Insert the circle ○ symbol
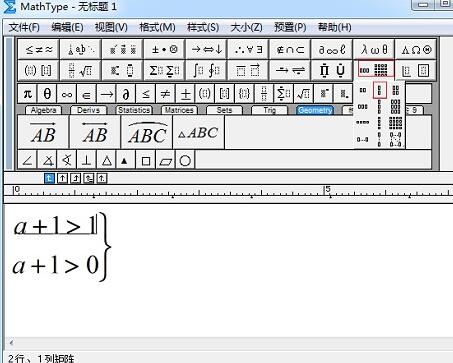This screenshot has height=363, width=453. click(185, 160)
